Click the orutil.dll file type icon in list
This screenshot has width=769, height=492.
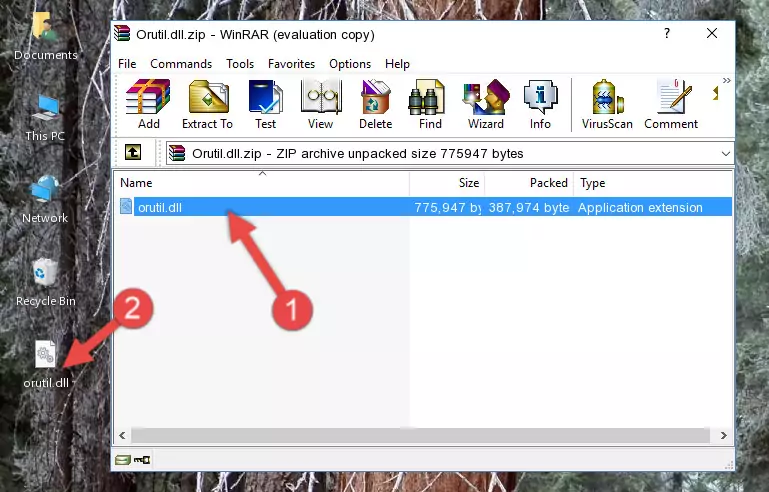[126, 207]
